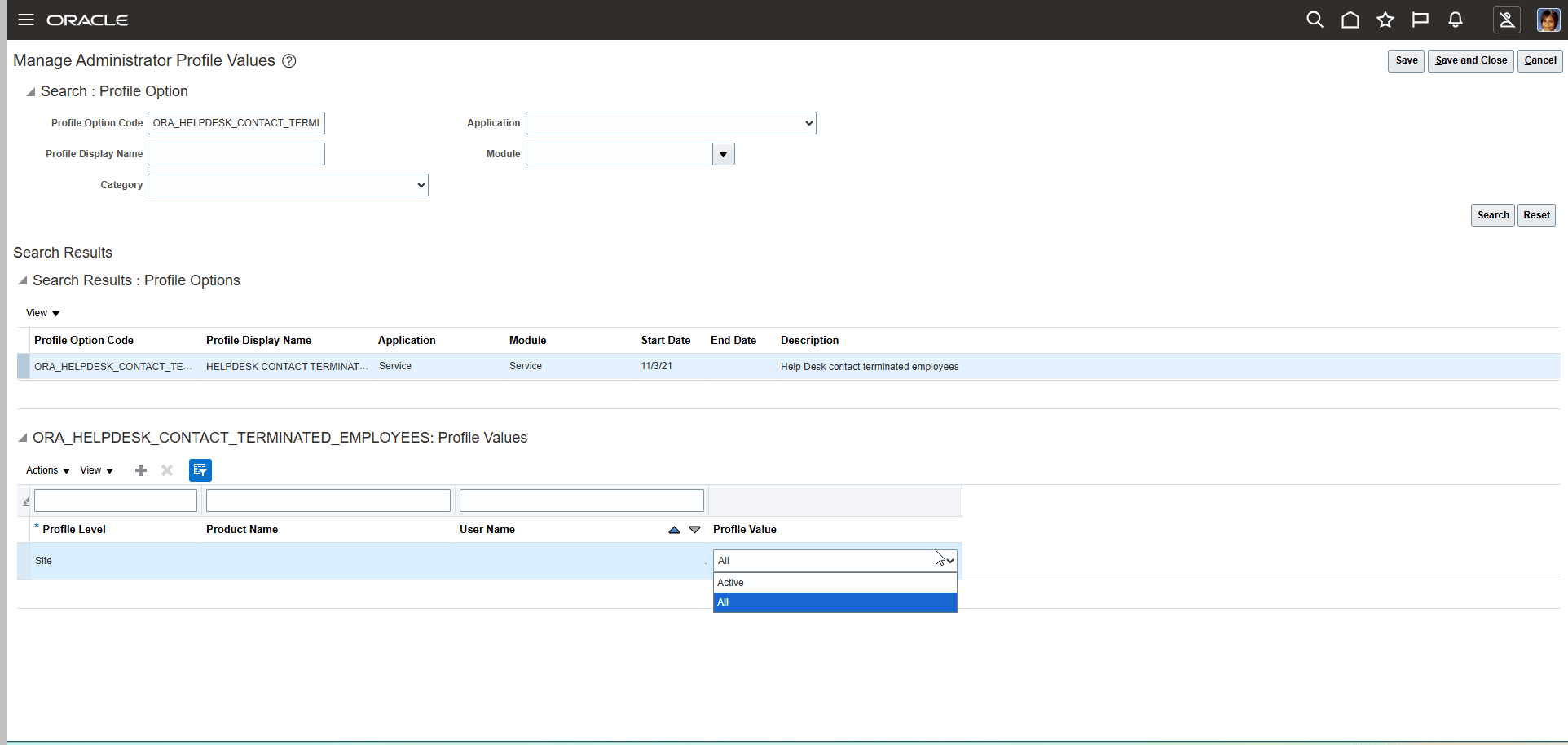Delete the selected row using X icon

click(166, 470)
